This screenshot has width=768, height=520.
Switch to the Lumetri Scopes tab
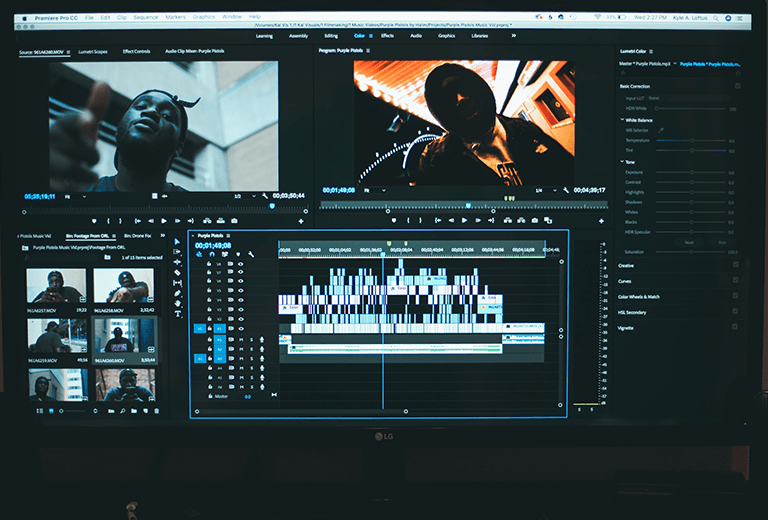(x=93, y=51)
